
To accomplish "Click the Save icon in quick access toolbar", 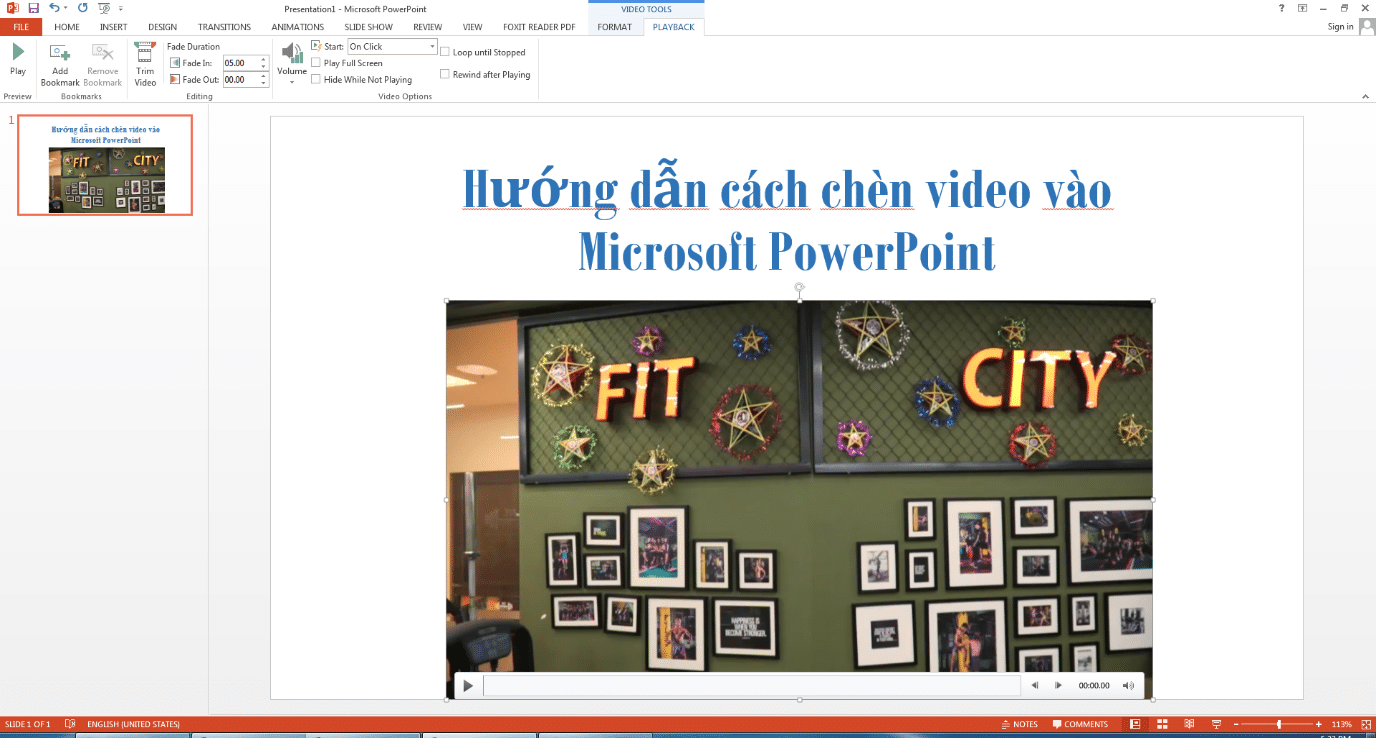I will click(x=33, y=8).
